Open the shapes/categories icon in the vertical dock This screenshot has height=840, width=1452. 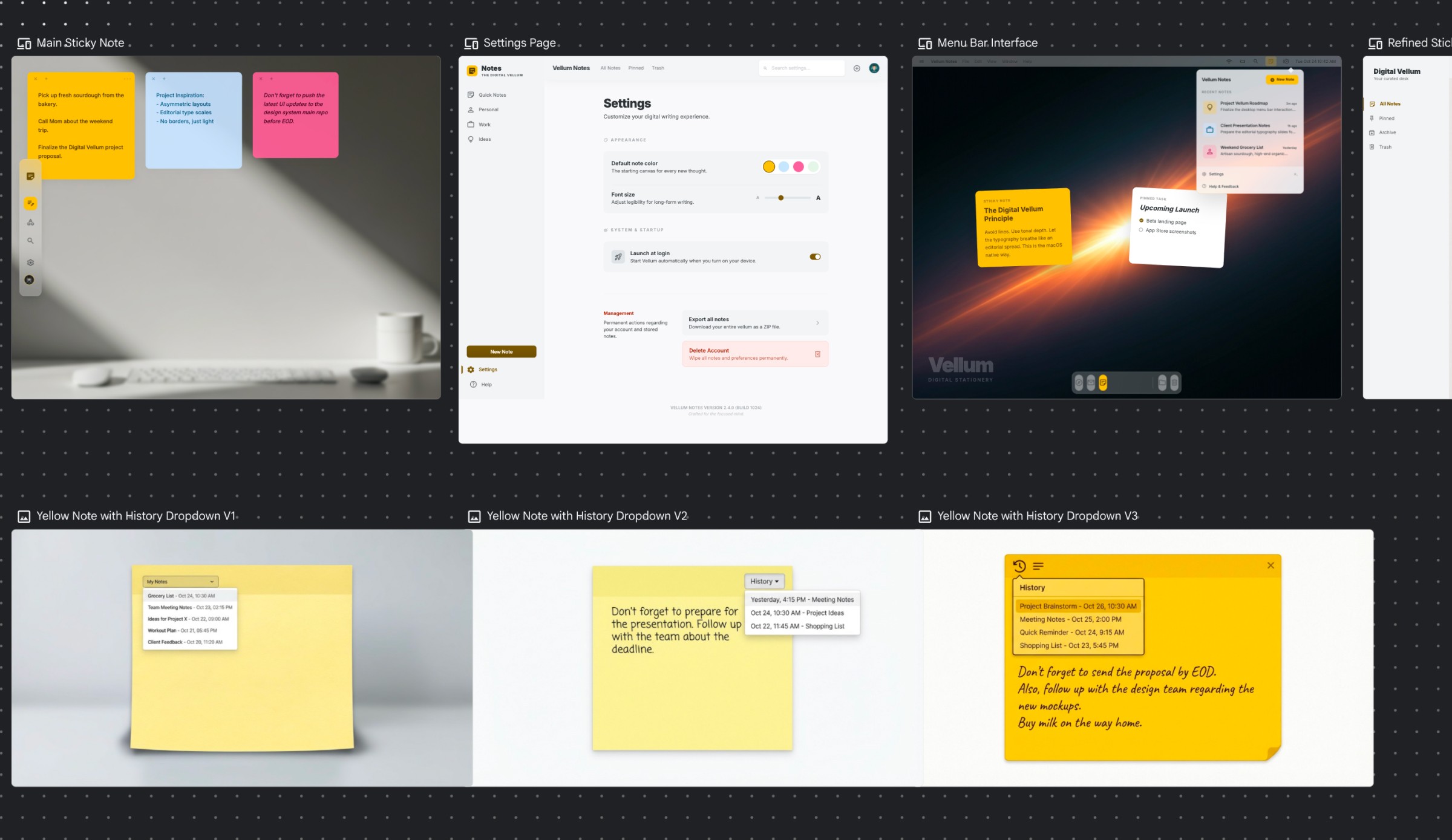point(30,222)
